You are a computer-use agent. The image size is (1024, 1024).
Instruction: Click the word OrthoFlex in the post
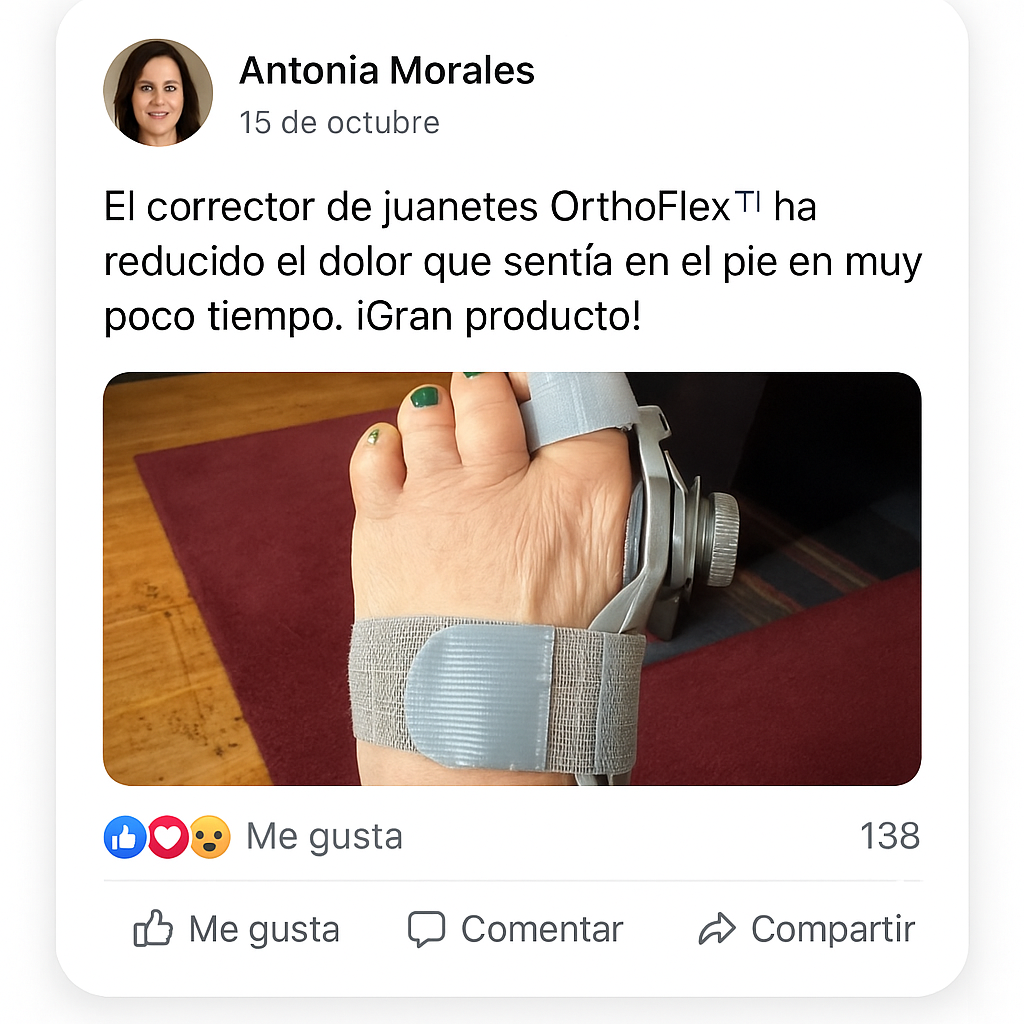click(x=639, y=207)
